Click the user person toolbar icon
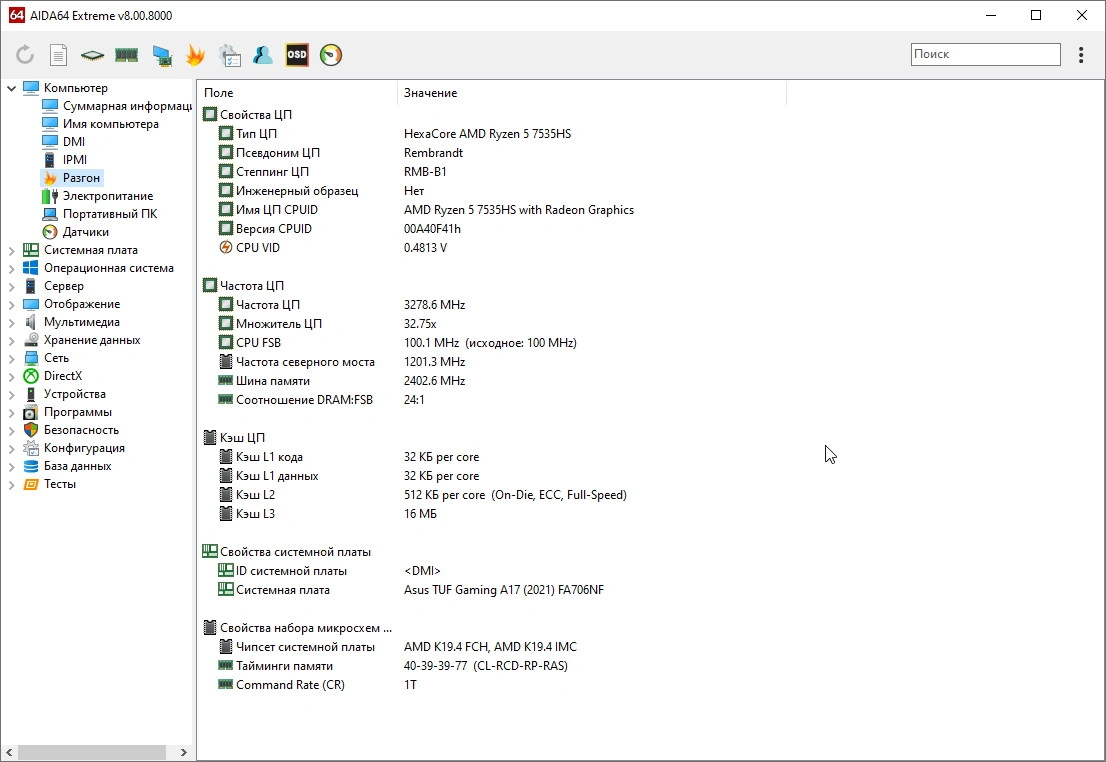 click(x=263, y=55)
